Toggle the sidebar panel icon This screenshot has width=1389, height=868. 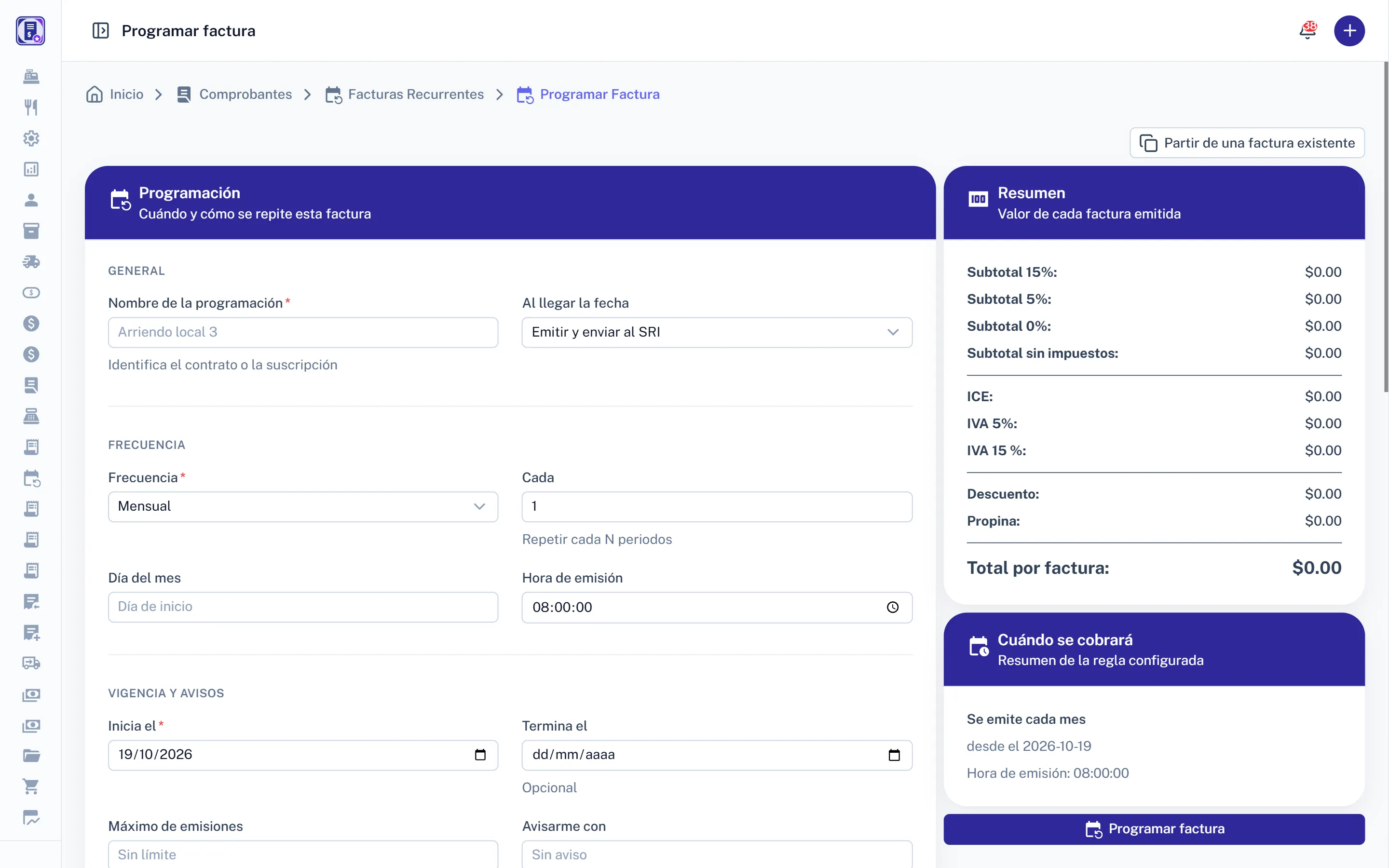[x=100, y=30]
